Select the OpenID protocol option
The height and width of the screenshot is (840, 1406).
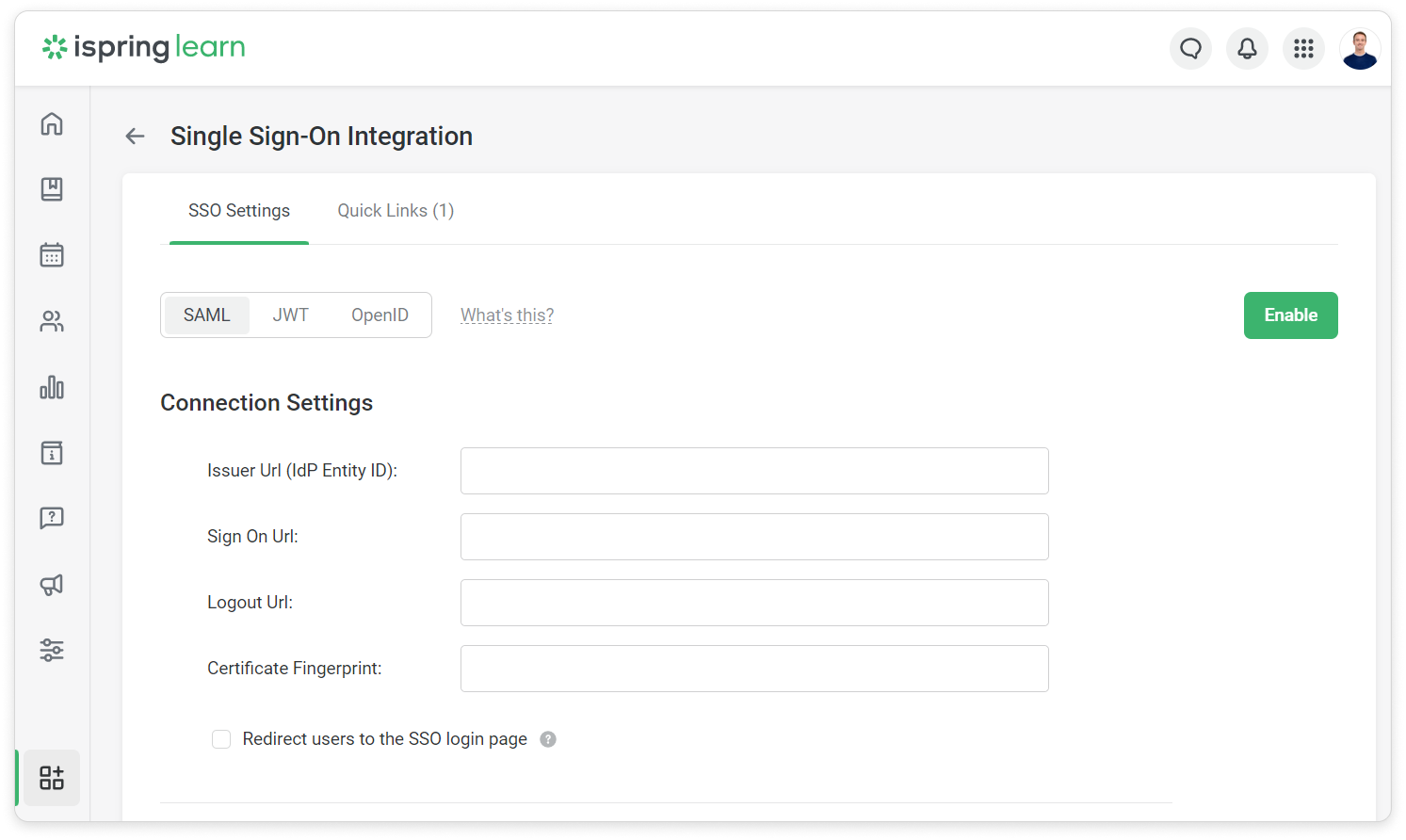coord(380,315)
